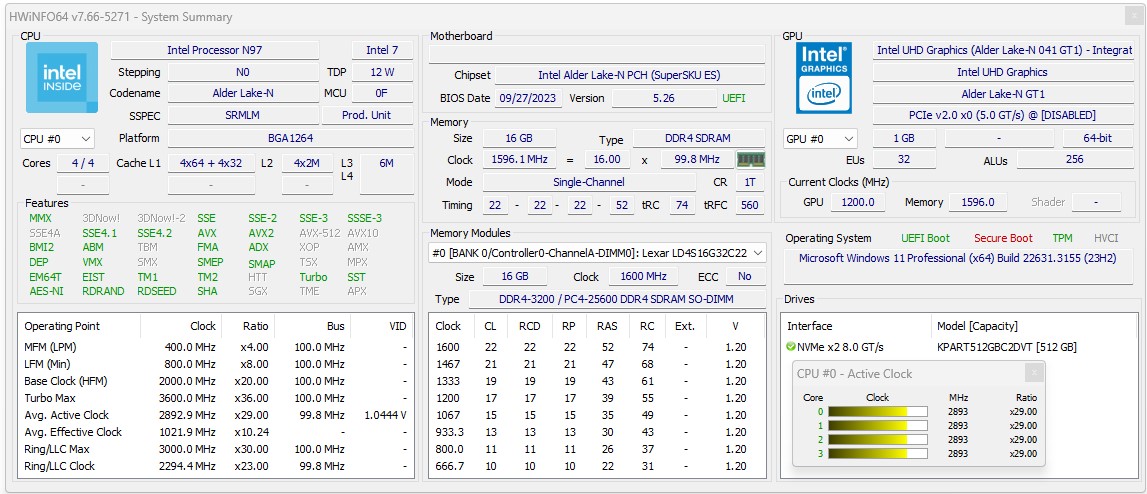Click the Ring/LLC Max row
Viewport: 1147px width, 494px height.
point(215,449)
